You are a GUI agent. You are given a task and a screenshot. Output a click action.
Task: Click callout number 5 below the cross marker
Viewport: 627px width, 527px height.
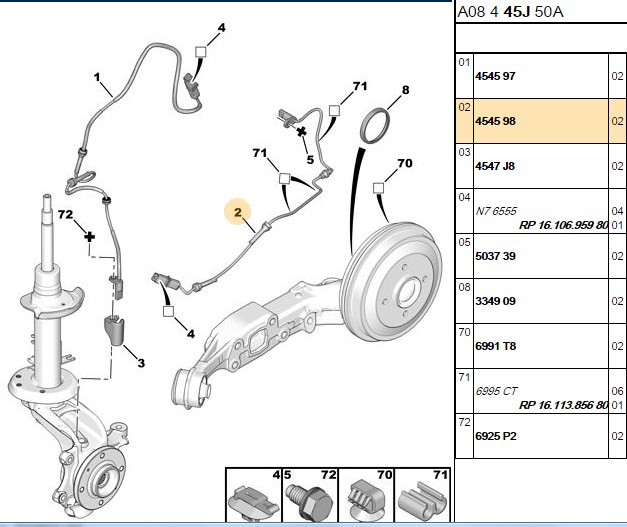point(310,160)
